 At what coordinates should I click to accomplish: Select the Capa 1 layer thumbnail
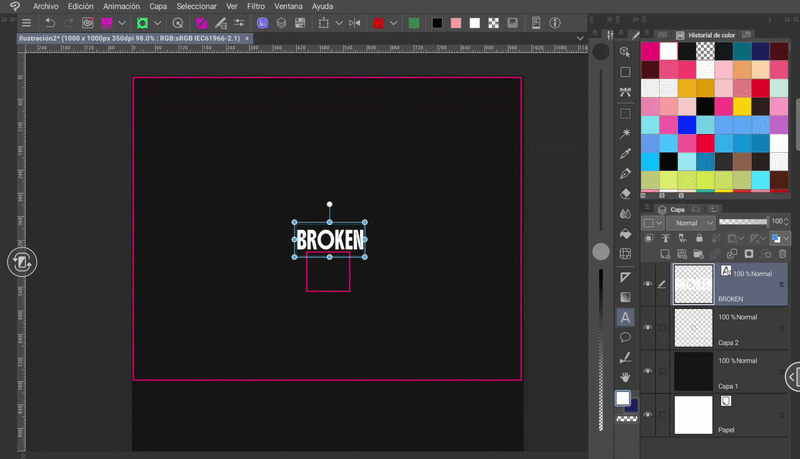[x=693, y=370]
